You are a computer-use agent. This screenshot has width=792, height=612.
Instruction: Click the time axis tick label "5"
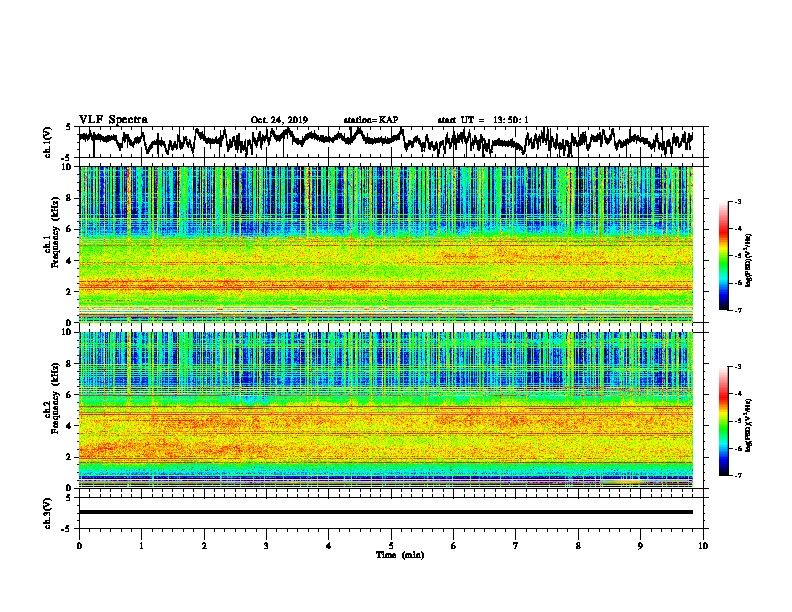click(391, 546)
